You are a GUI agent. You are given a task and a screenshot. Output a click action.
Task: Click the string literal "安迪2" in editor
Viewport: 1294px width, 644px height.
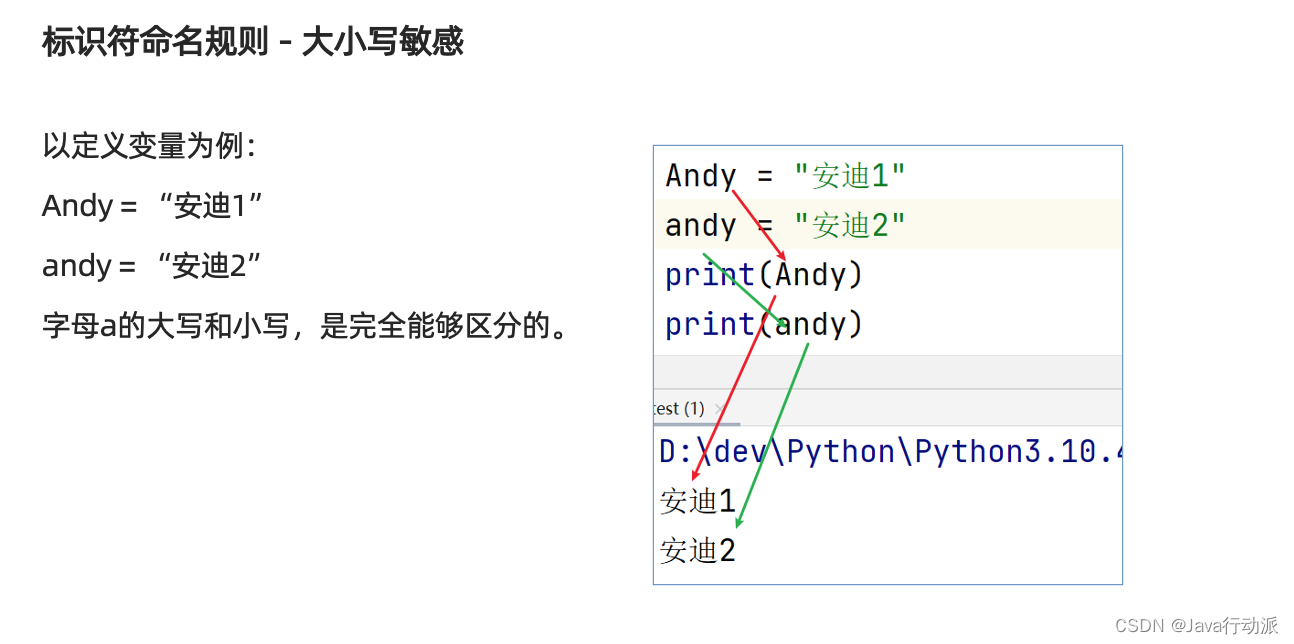(849, 225)
